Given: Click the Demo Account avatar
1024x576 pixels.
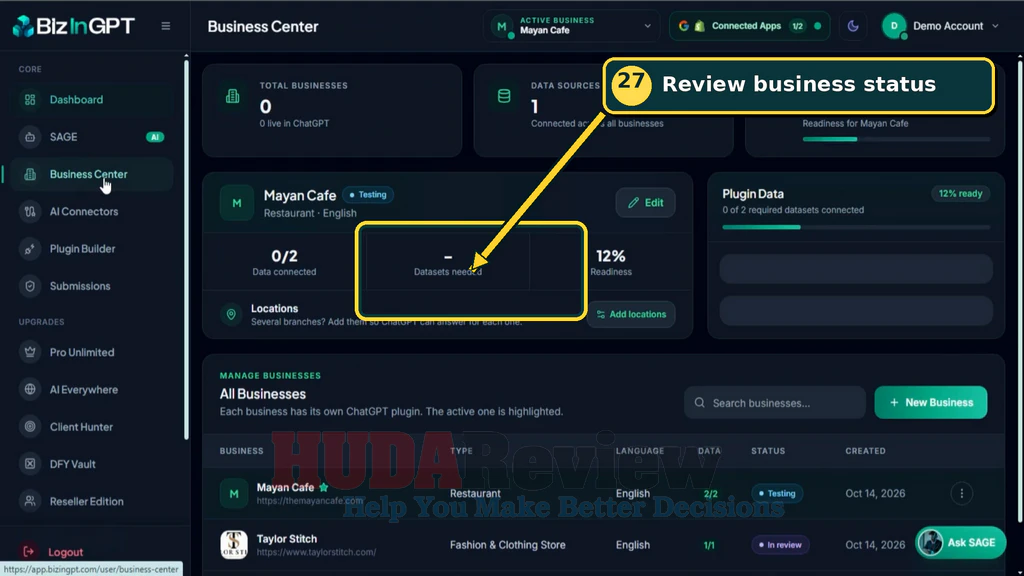Looking at the screenshot, I should 894,26.
